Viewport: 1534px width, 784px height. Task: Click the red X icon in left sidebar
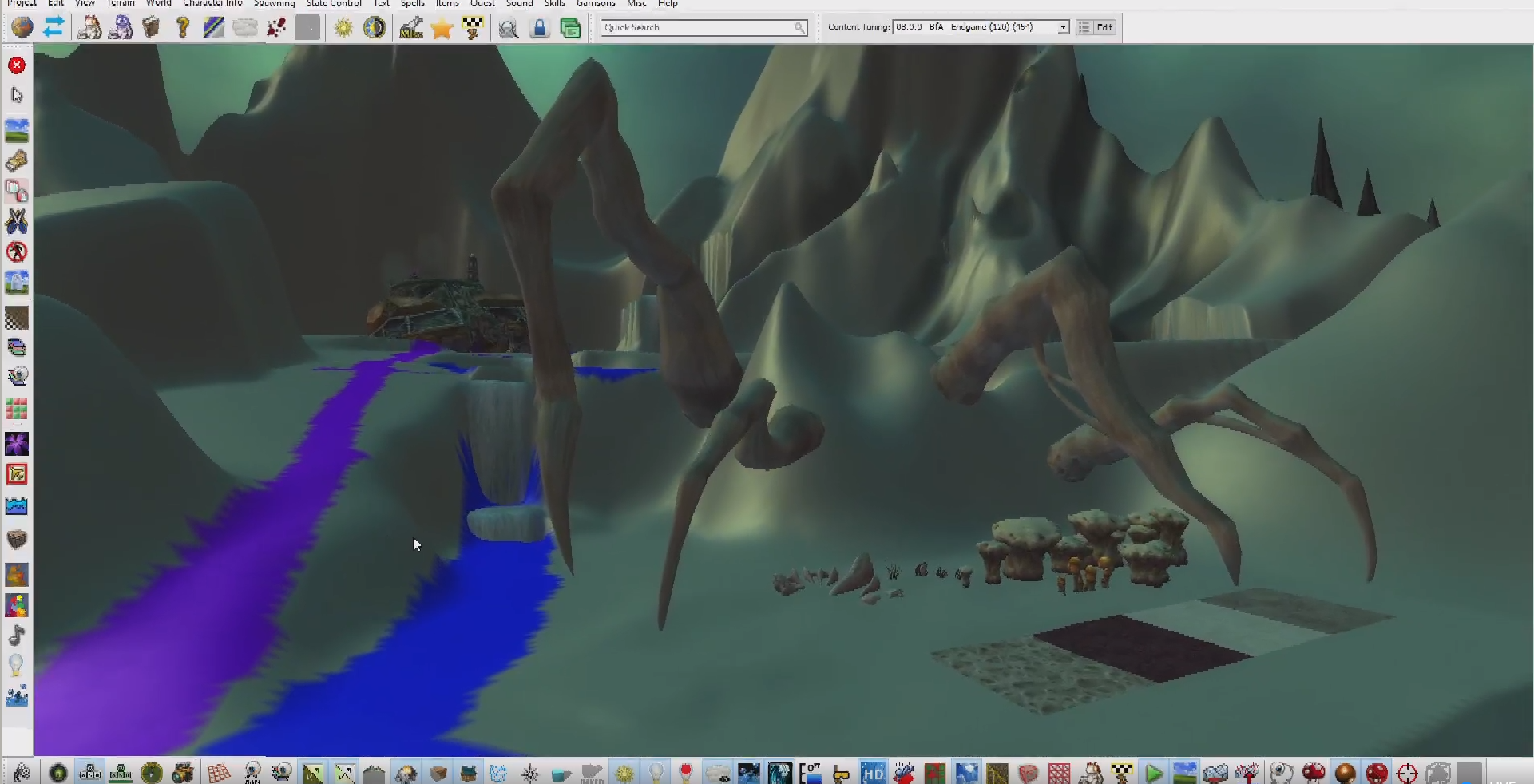(x=17, y=65)
